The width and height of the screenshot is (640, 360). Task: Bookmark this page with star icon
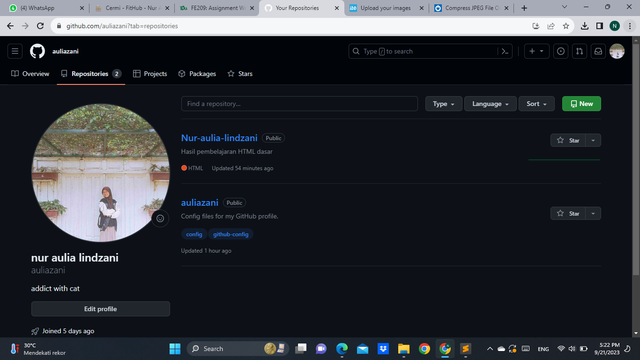coord(566,26)
